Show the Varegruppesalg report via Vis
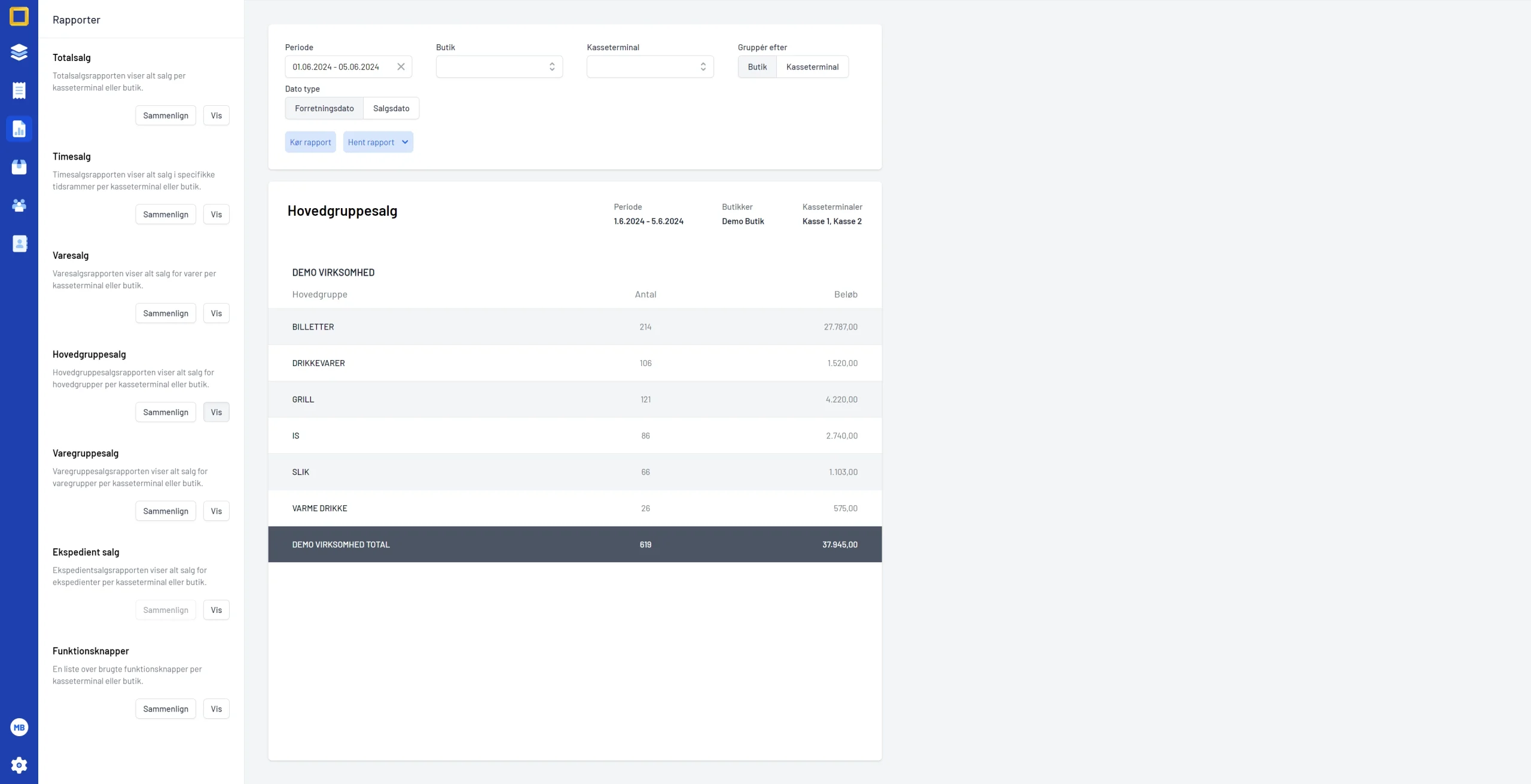 coord(216,511)
